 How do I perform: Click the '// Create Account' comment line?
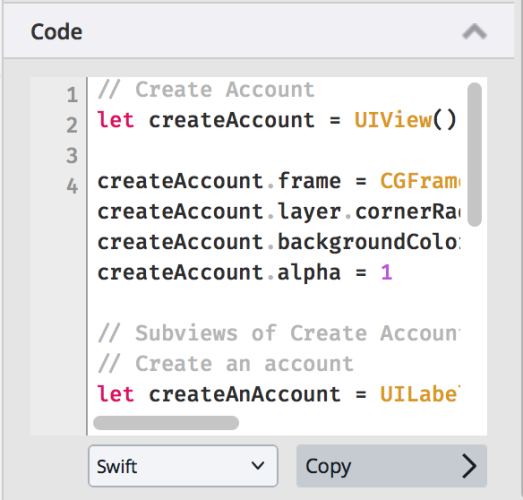(x=206, y=90)
